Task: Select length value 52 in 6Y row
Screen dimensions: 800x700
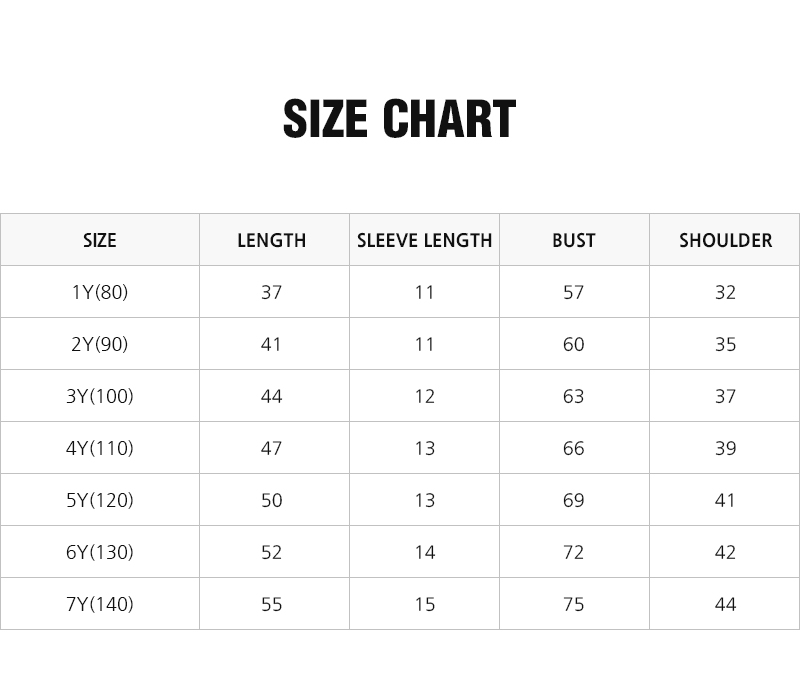Action: [271, 553]
